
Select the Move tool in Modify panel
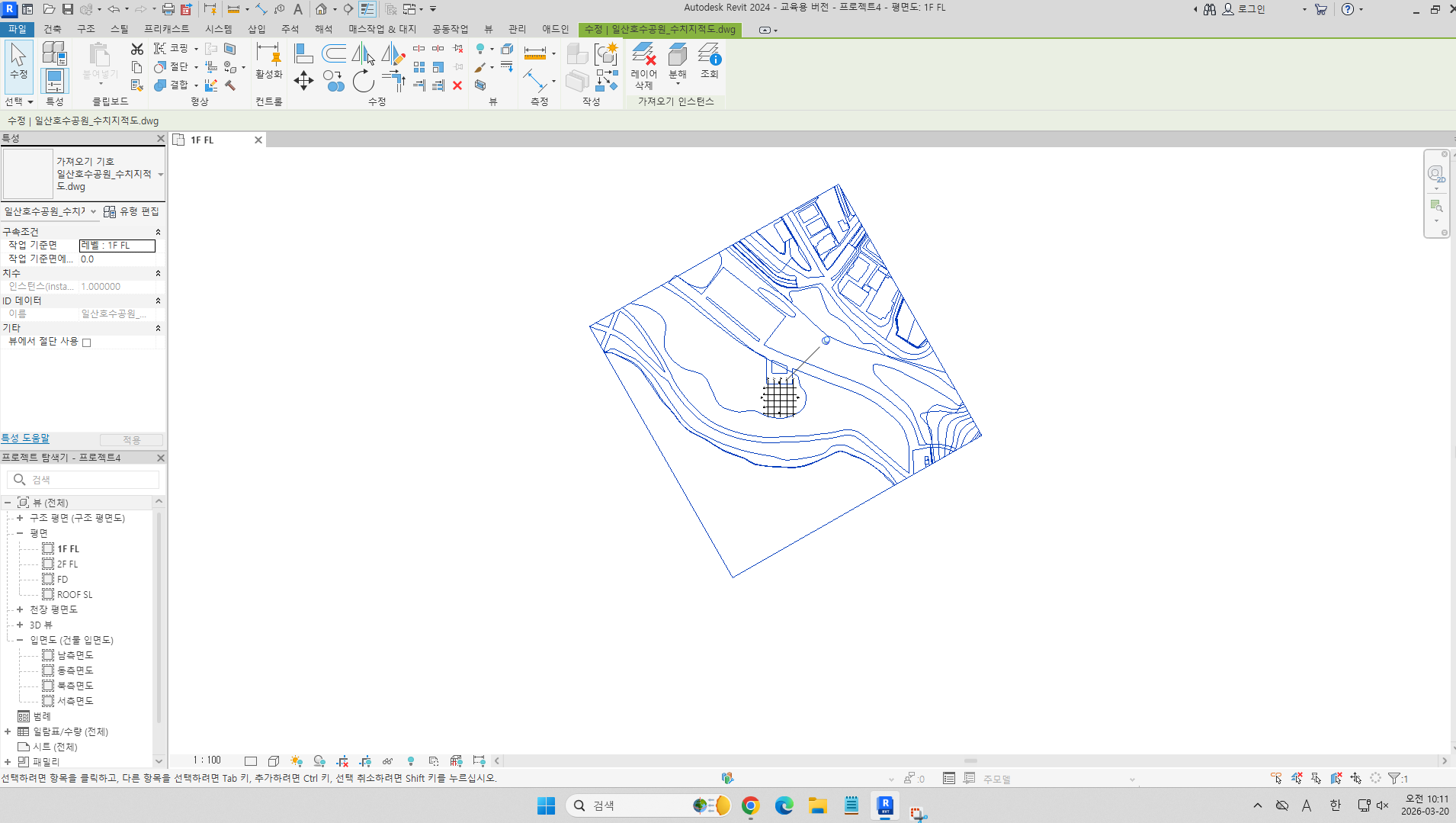(x=303, y=81)
